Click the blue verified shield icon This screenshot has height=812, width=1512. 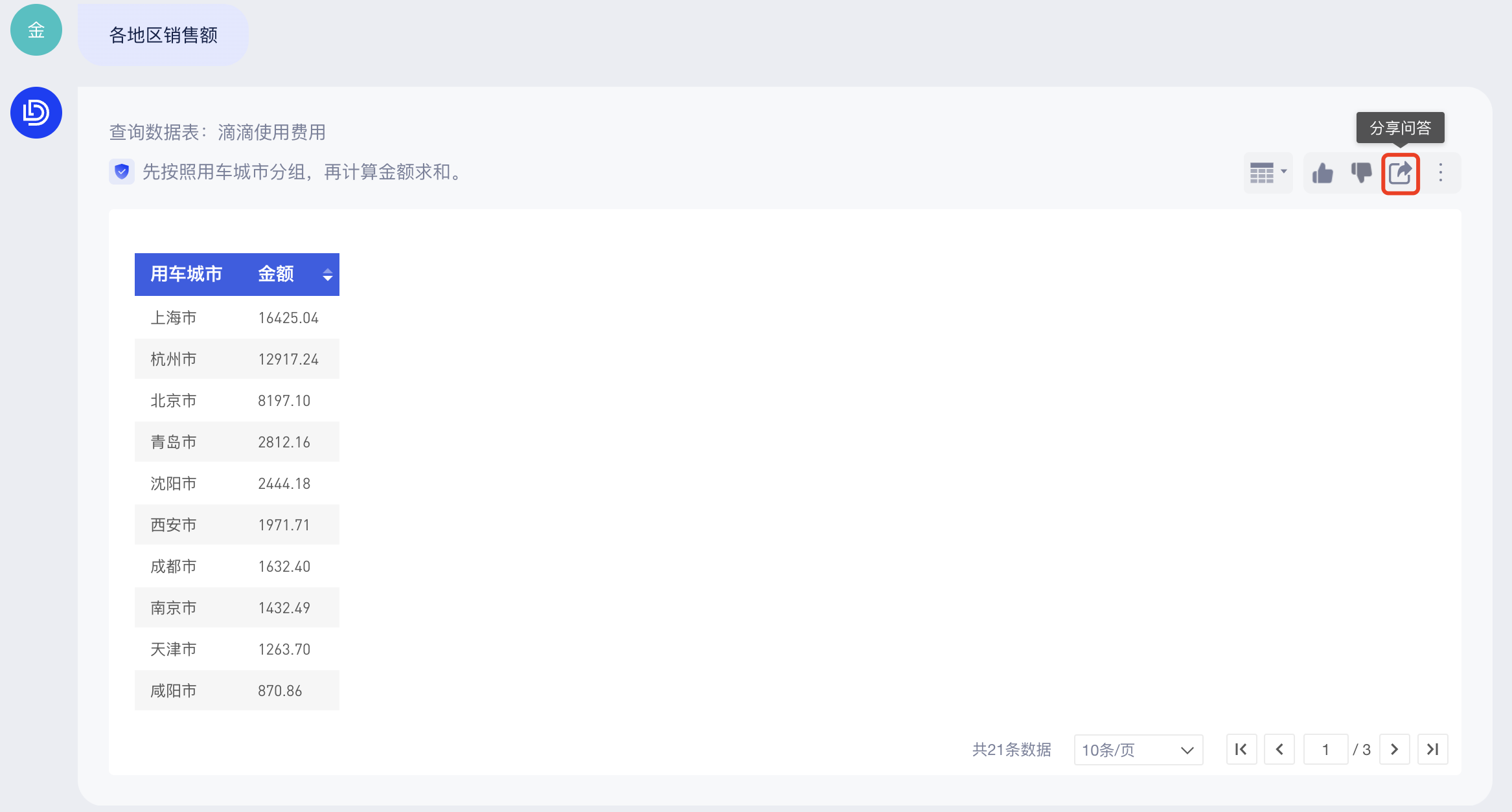point(122,172)
